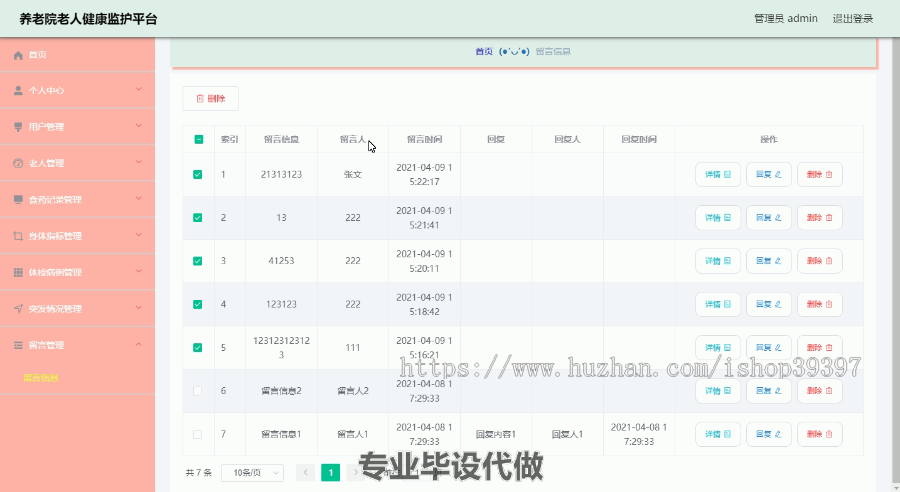Viewport: 900px width, 492px height.
Task: Delete the row with message 21313123
Action: coord(820,175)
